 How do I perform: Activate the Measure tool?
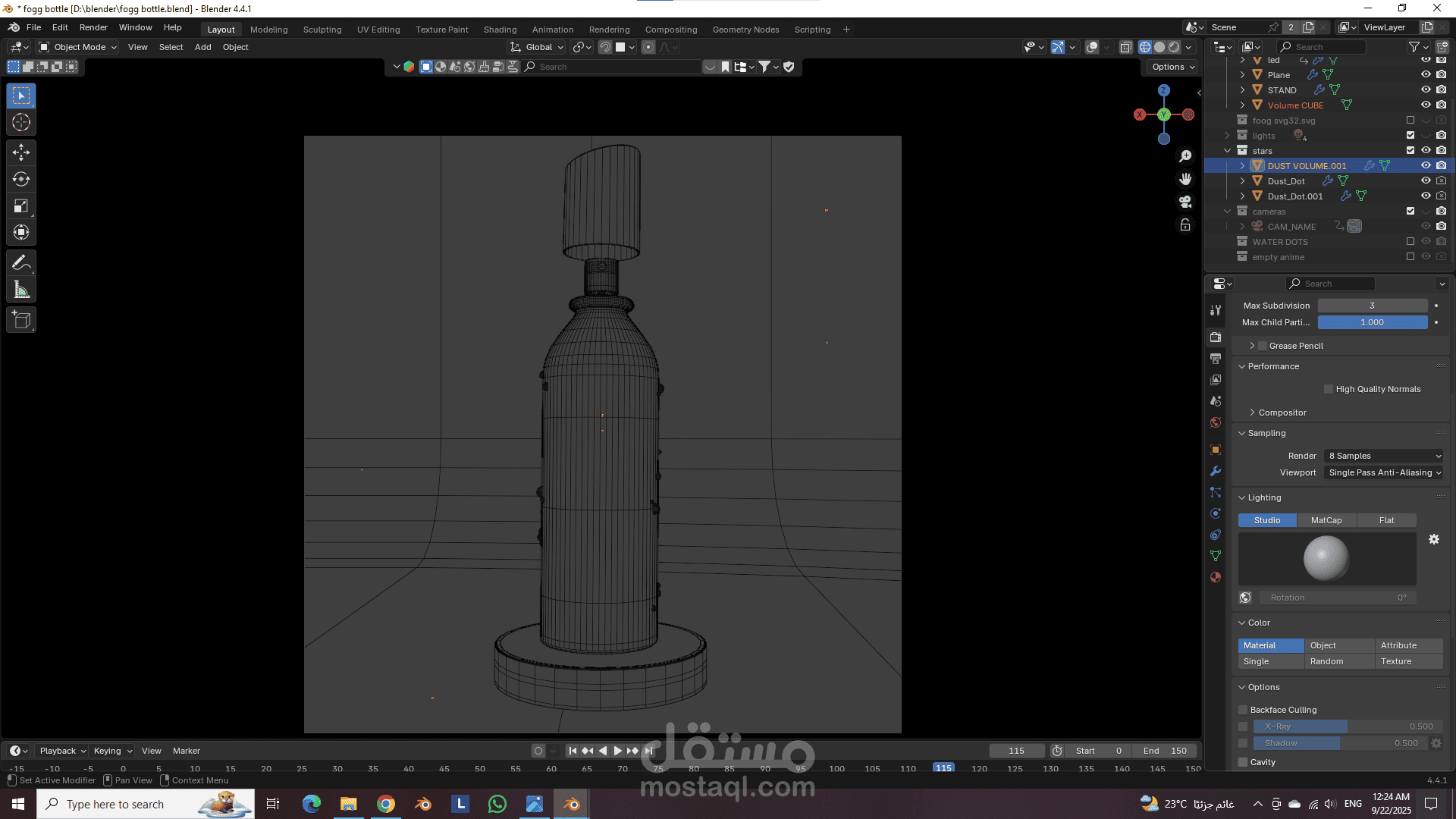click(21, 290)
